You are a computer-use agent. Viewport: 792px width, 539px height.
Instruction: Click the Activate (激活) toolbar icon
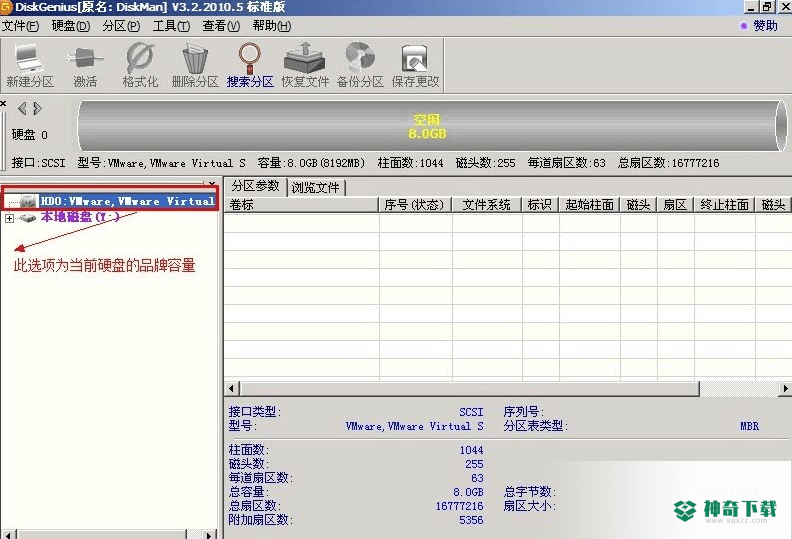(85, 65)
